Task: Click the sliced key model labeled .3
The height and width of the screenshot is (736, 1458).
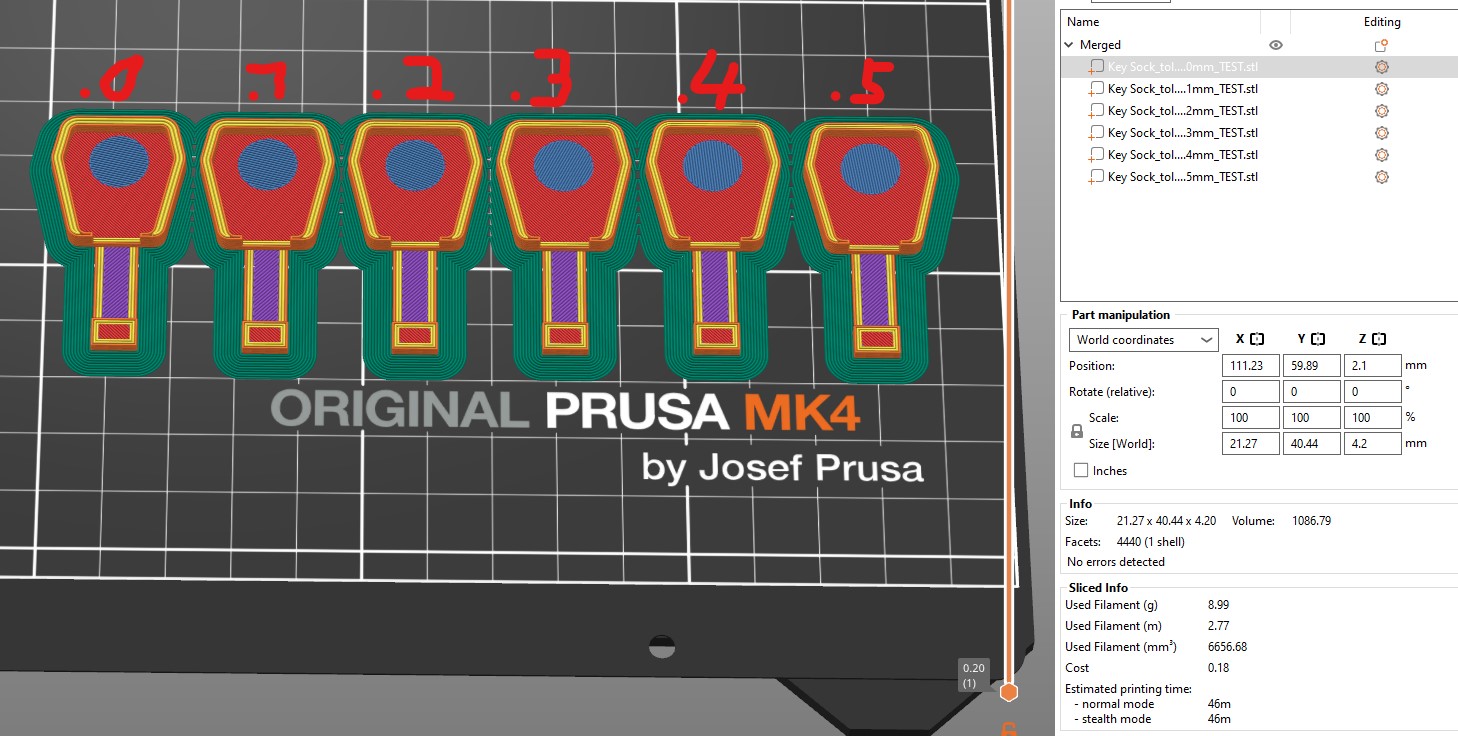Action: (x=562, y=237)
